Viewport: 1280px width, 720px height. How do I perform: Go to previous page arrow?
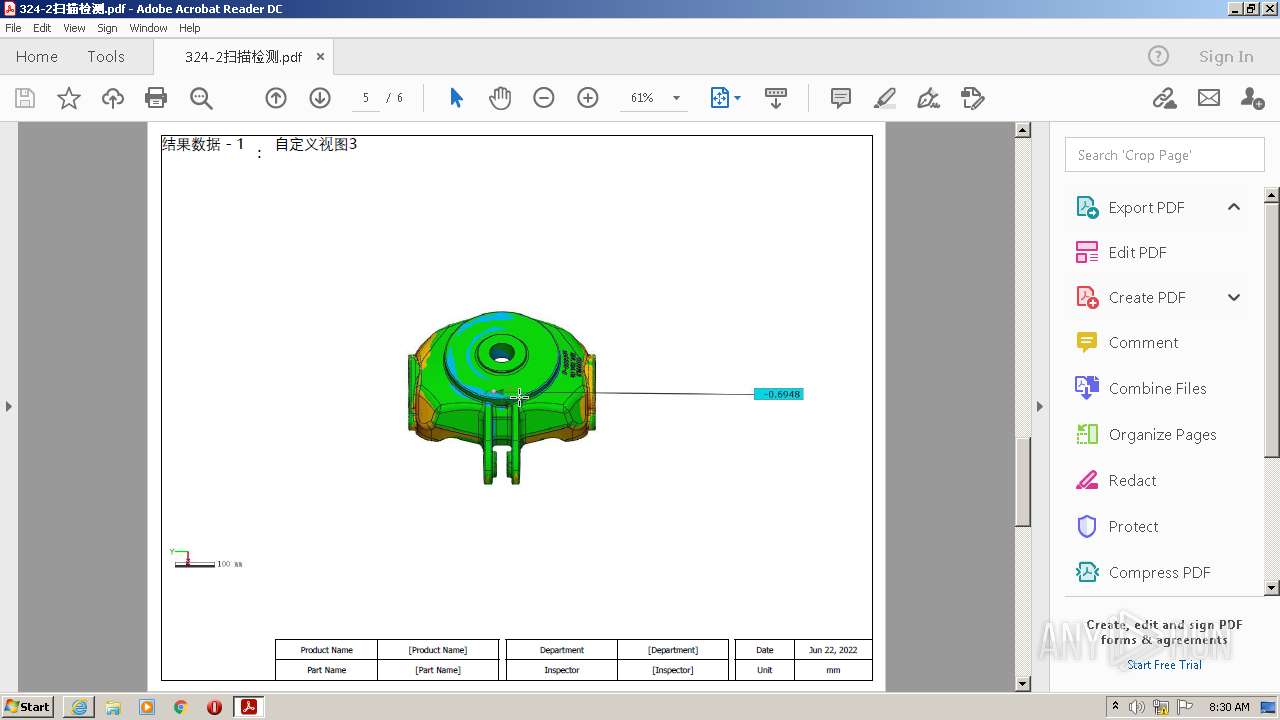tap(276, 98)
